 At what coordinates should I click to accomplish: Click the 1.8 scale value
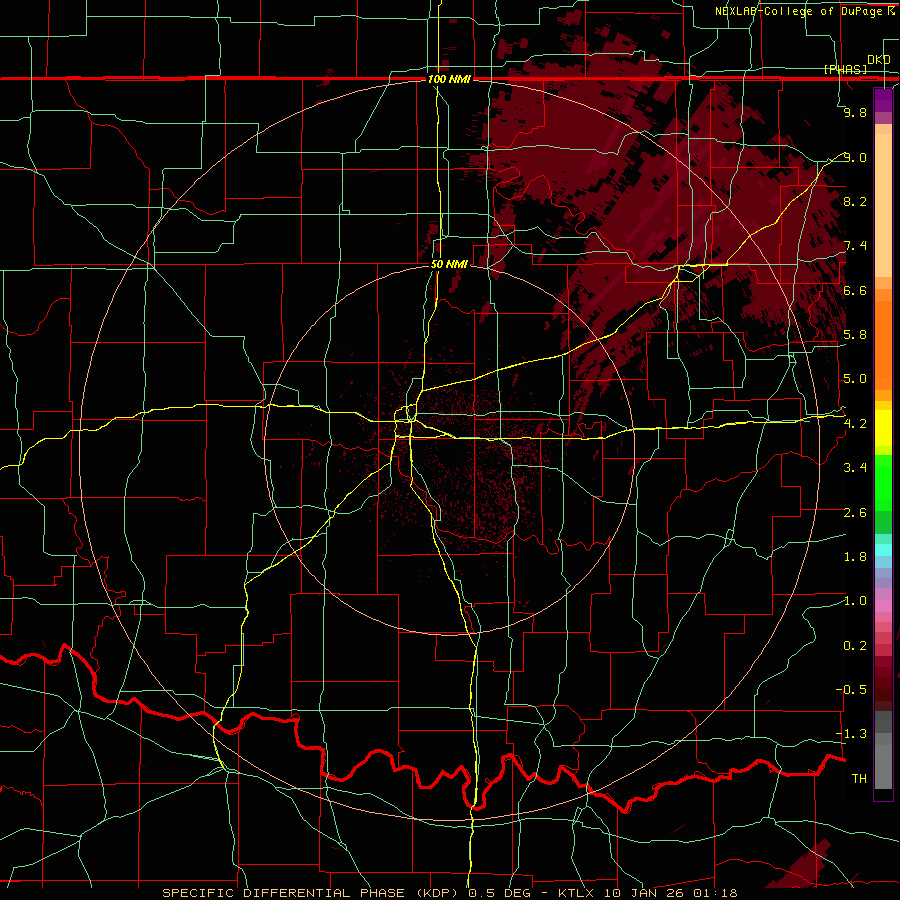coord(855,557)
